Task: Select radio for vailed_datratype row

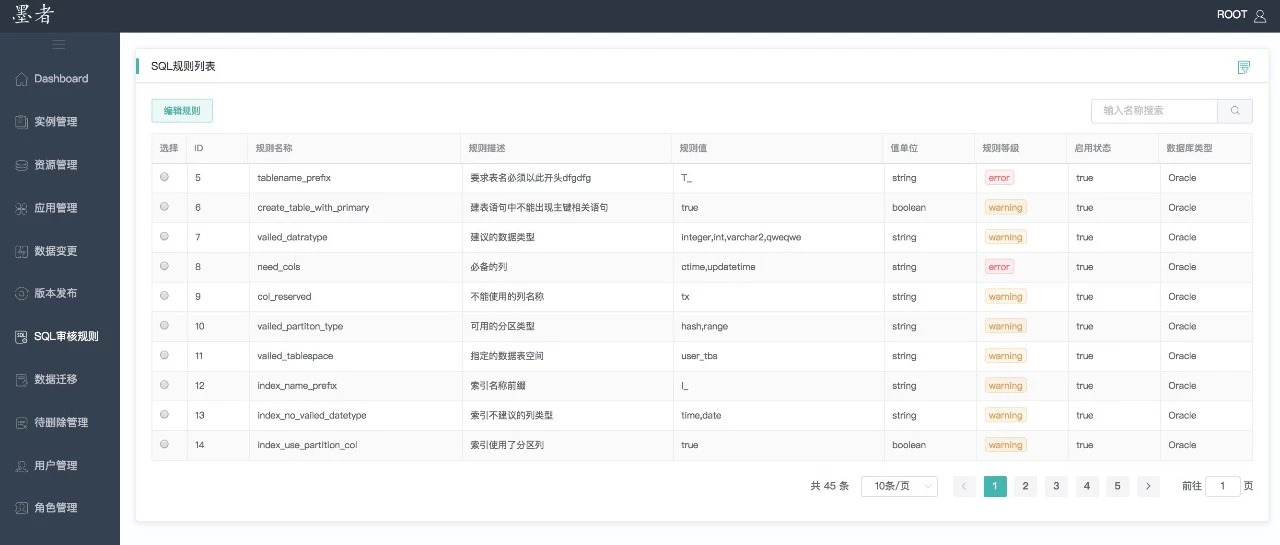Action: click(x=164, y=237)
